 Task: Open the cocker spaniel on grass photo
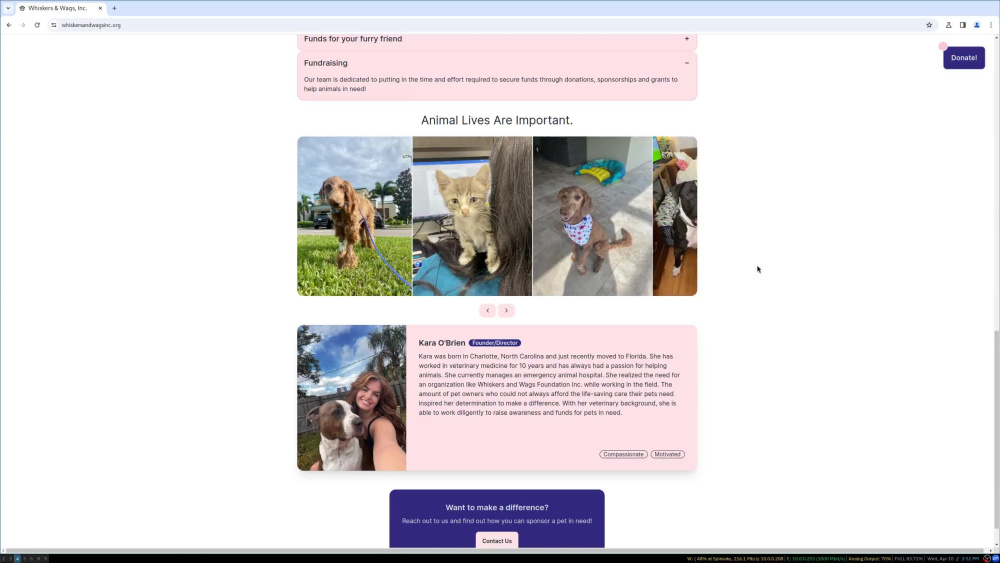pos(355,216)
